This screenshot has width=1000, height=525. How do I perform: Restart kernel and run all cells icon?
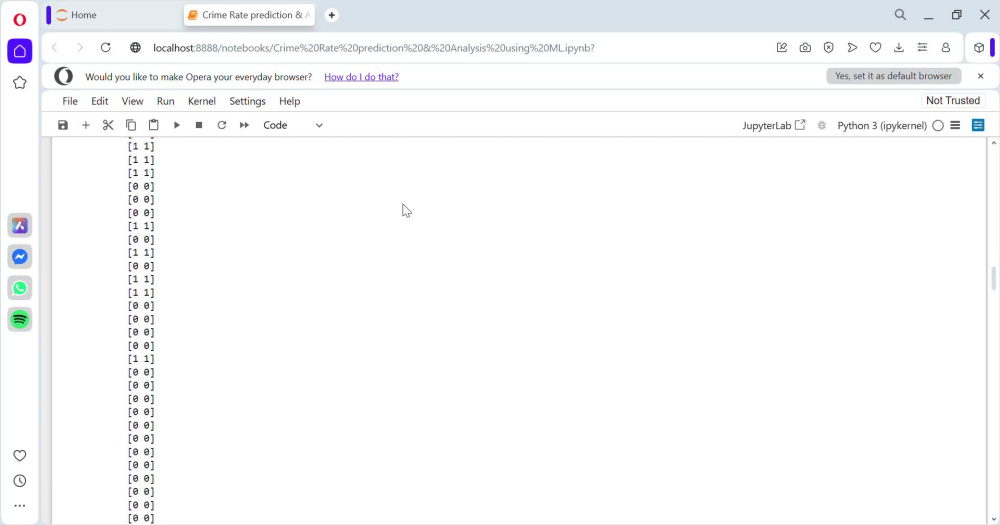[244, 125]
